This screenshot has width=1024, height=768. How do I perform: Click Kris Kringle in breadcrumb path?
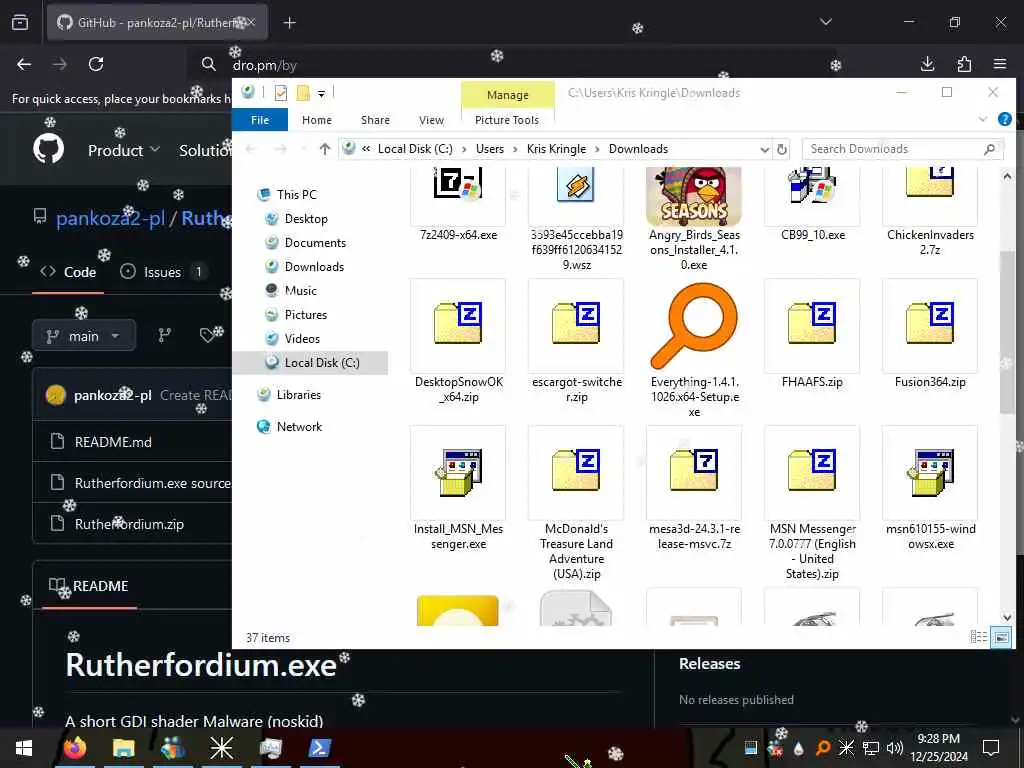tap(556, 149)
